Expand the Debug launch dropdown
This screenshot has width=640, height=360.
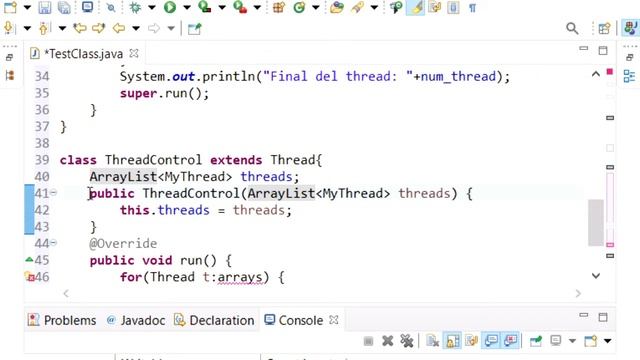coord(151,7)
